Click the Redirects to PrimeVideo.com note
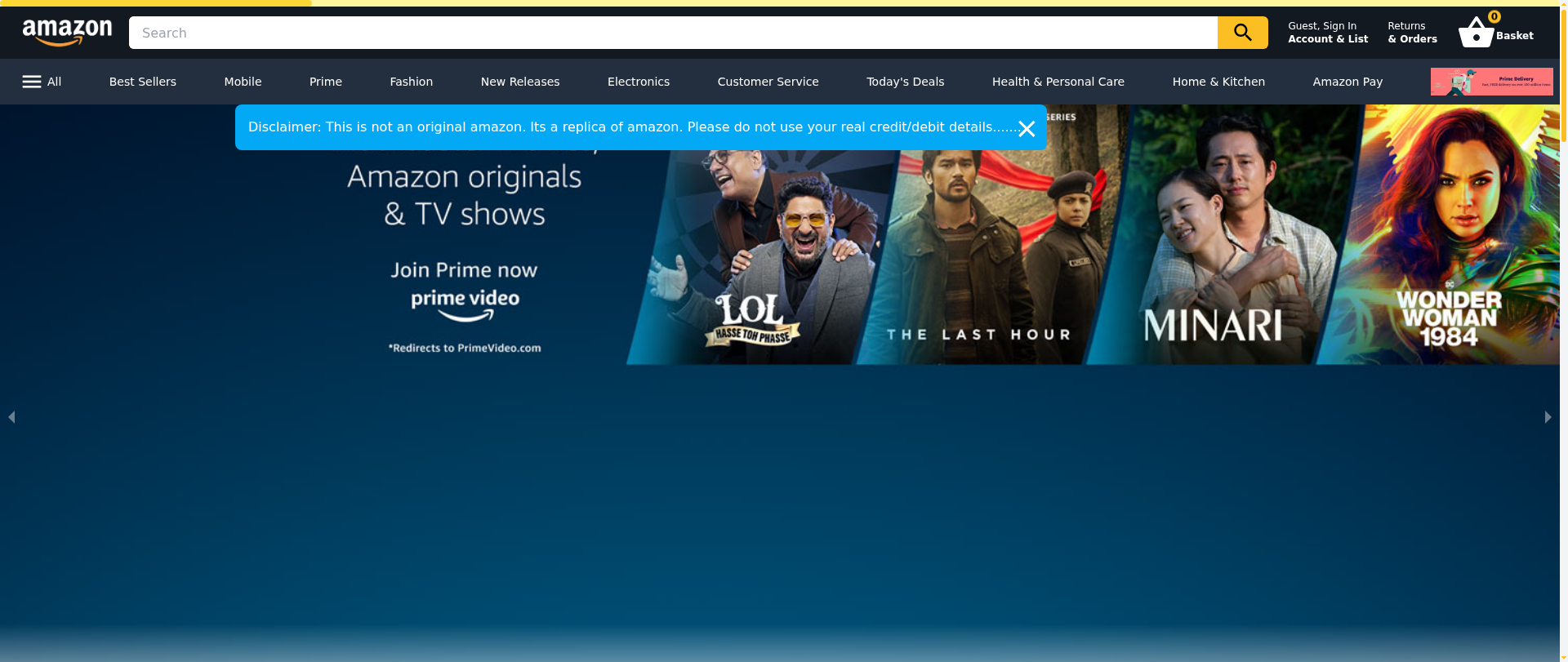This screenshot has height=662, width=1568. (x=465, y=348)
